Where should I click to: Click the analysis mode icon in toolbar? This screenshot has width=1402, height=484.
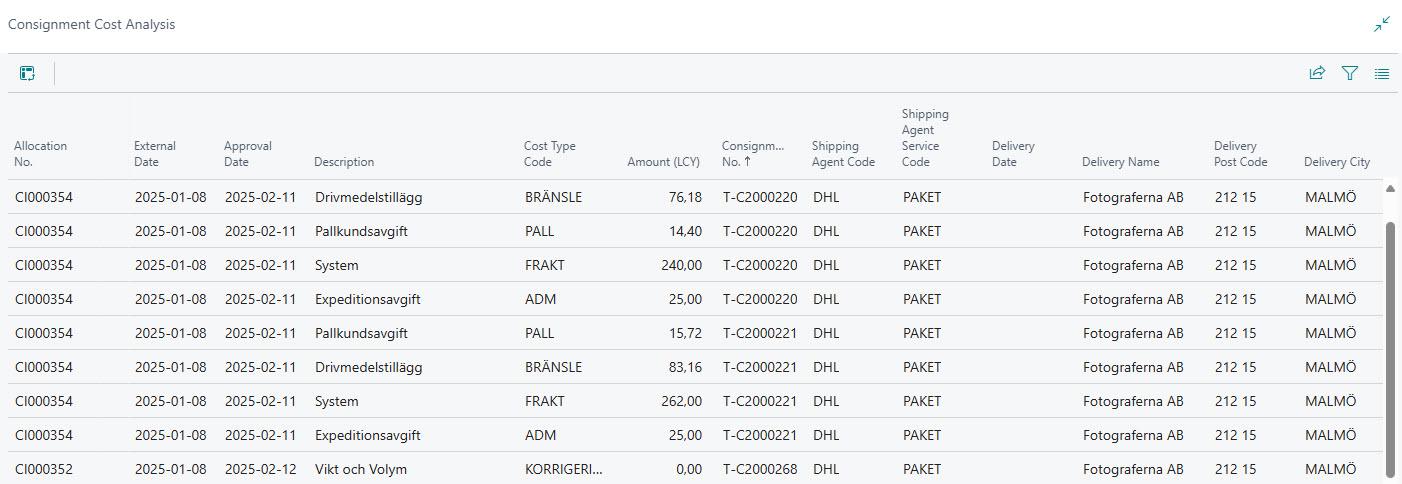[27, 73]
